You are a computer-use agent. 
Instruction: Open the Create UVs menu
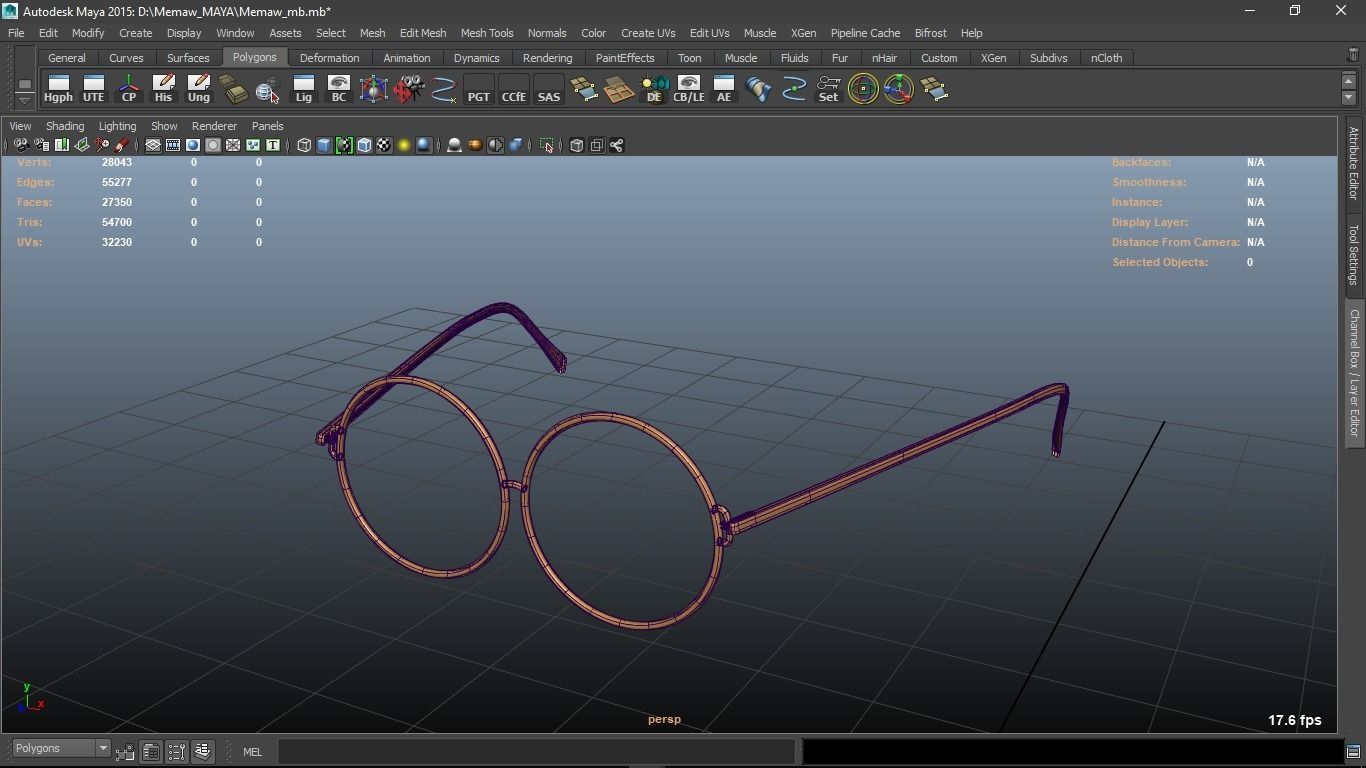coord(648,33)
